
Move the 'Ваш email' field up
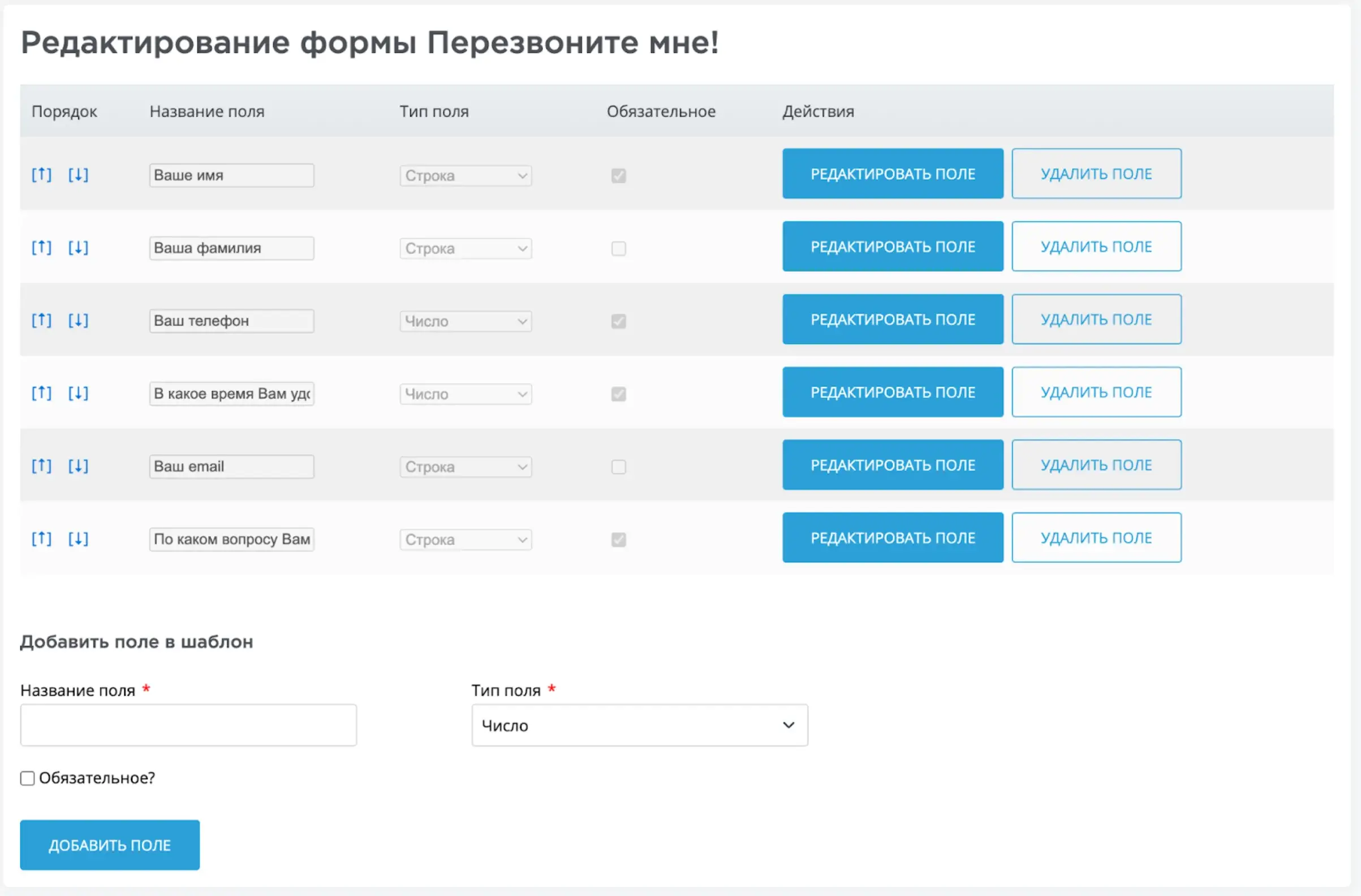[41, 466]
